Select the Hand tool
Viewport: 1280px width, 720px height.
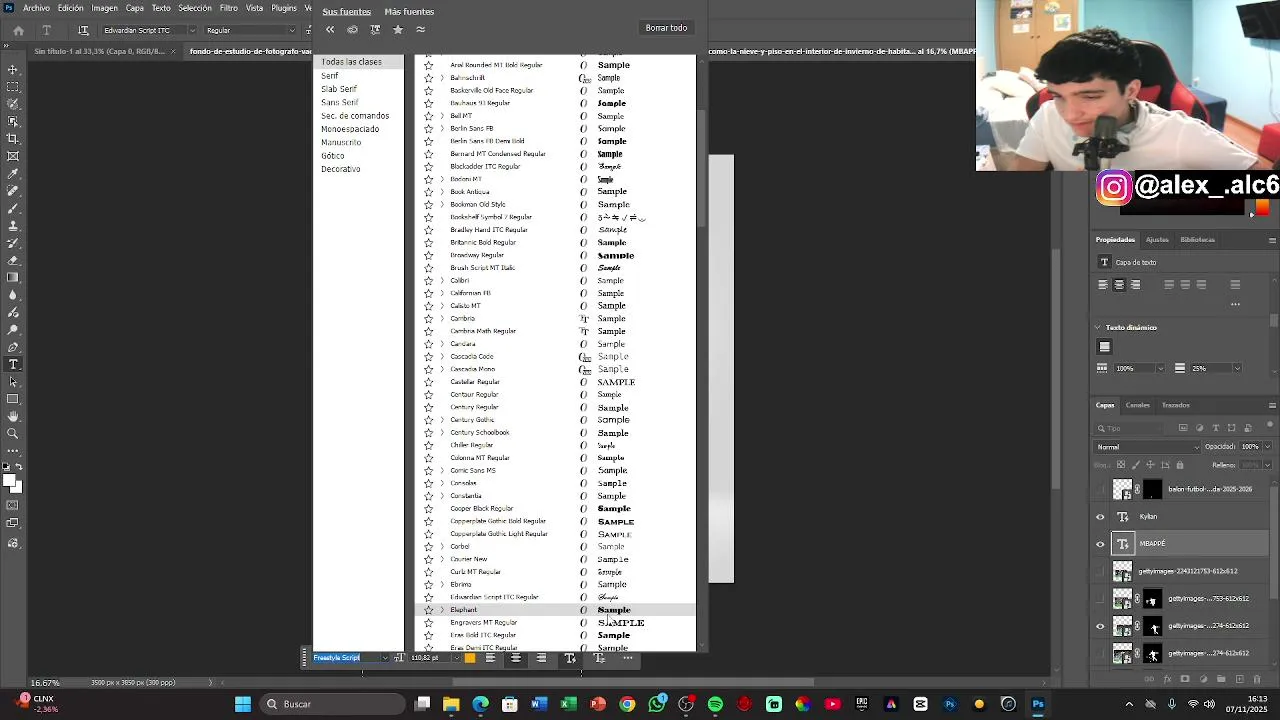13,416
